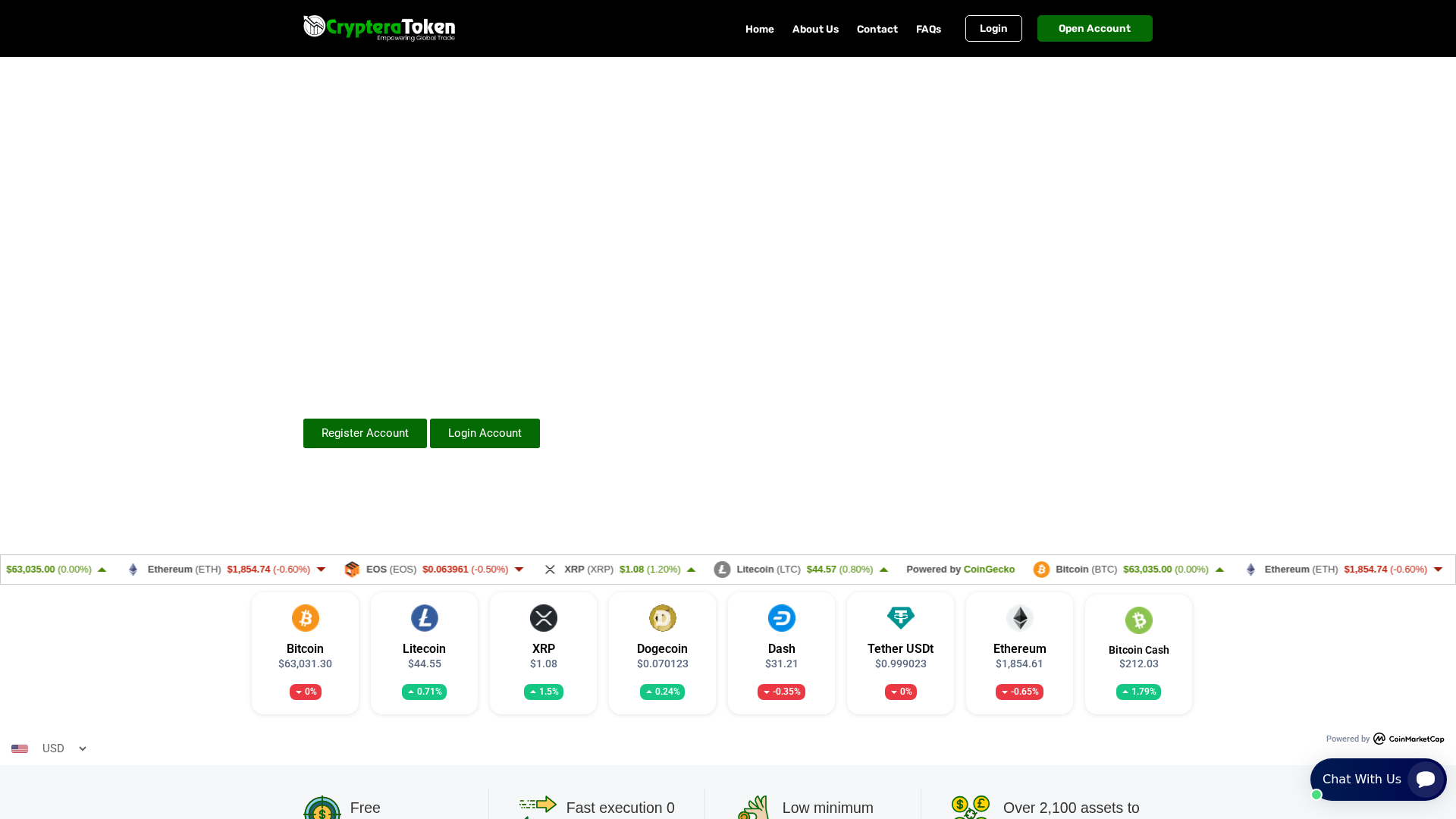Viewport: 1456px width, 819px height.
Task: Click the Dash coin icon in the card
Action: click(782, 618)
